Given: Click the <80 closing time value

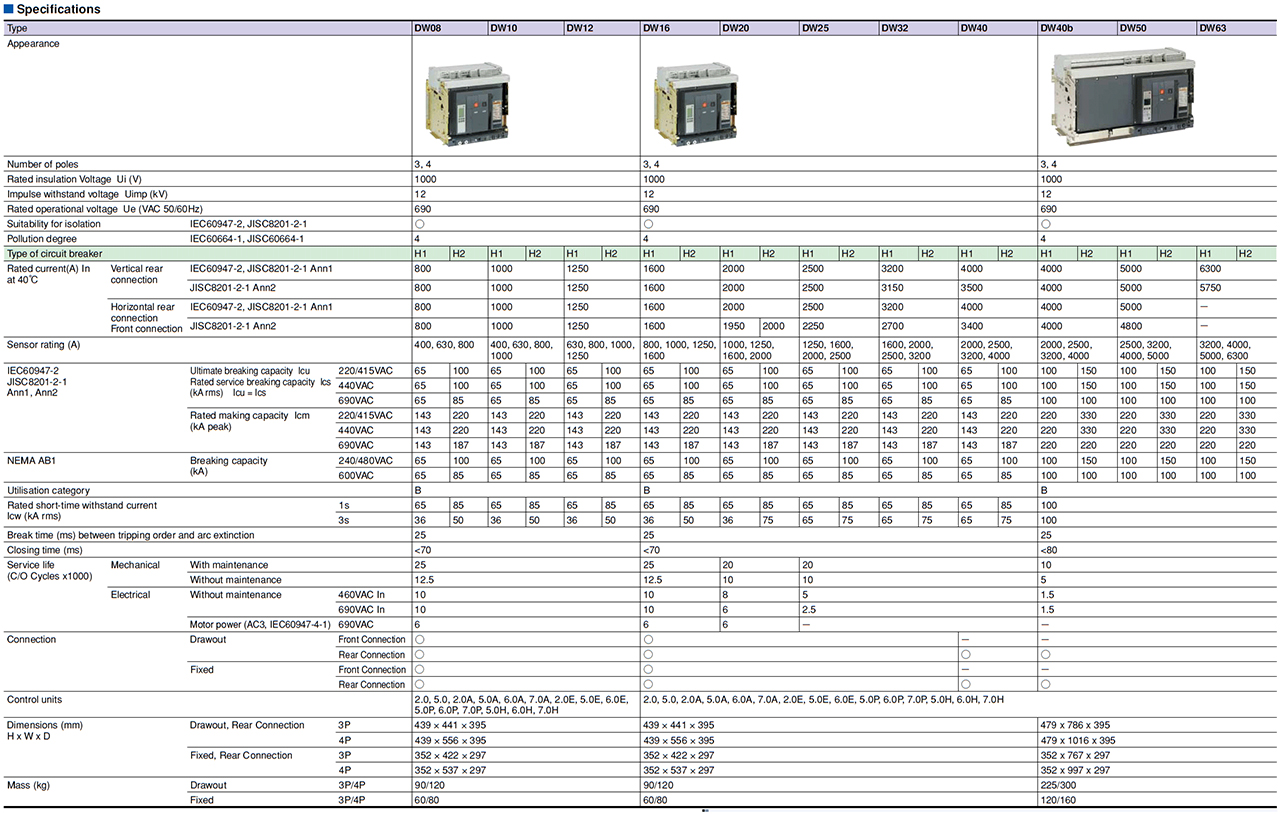Looking at the screenshot, I should [1048, 550].
